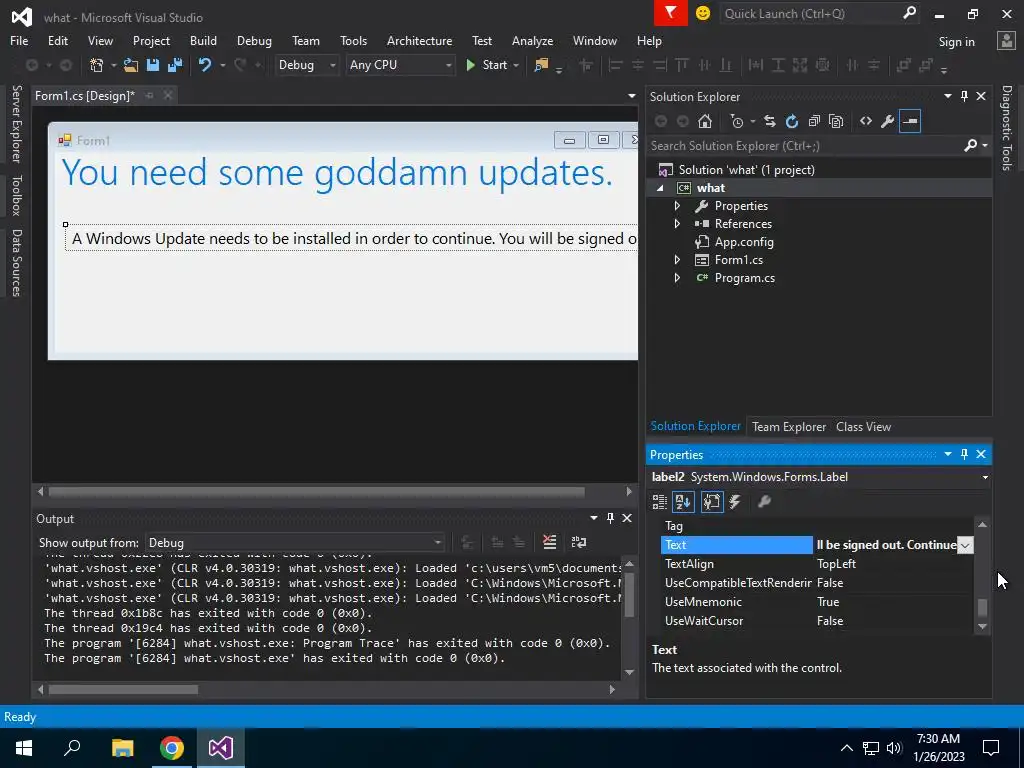Click the Properties wrench icon in Solution Explorer
This screenshot has width=1024, height=768.
point(888,121)
